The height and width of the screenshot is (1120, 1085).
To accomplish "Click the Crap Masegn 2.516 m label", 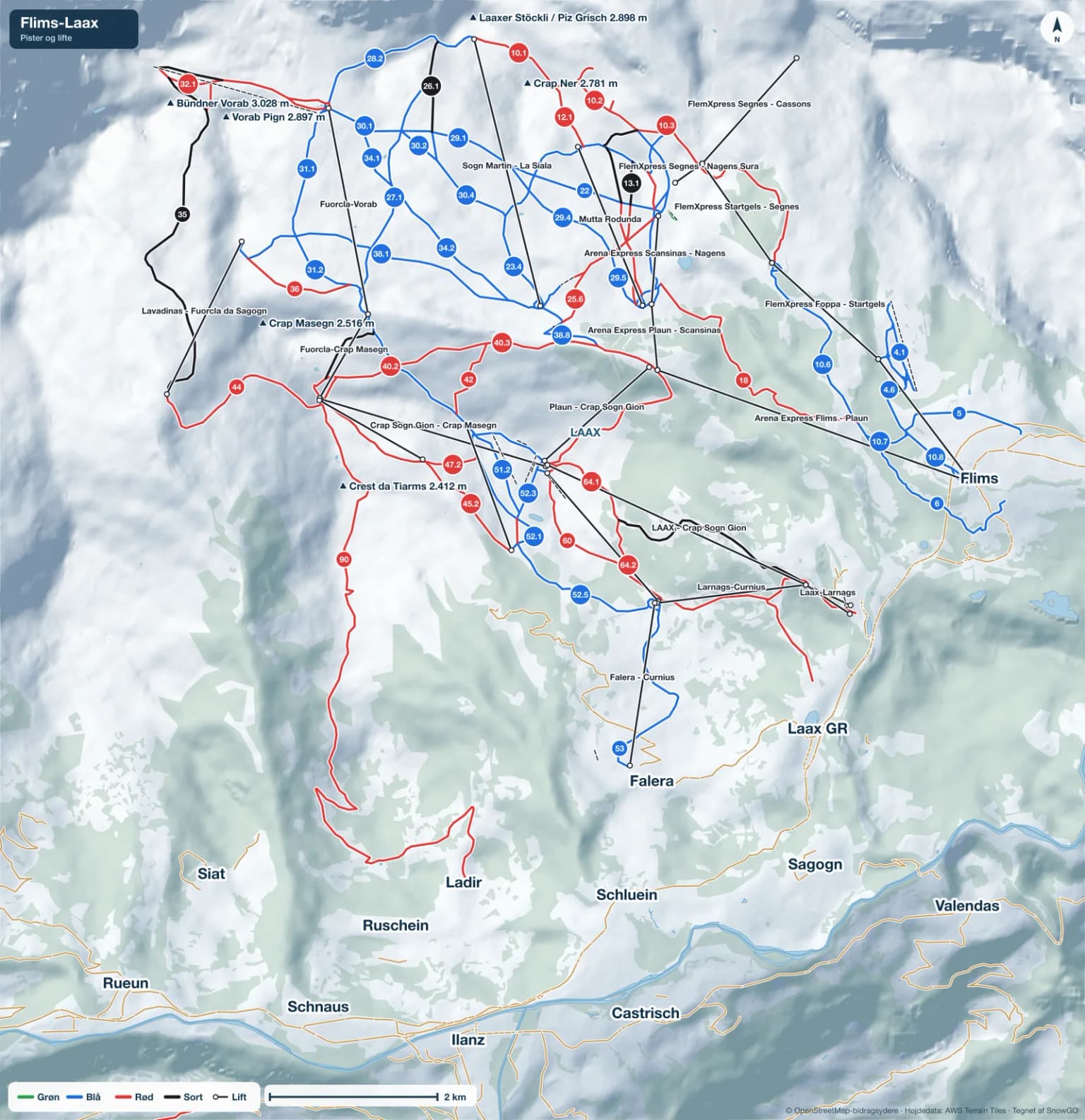I will click(x=316, y=323).
